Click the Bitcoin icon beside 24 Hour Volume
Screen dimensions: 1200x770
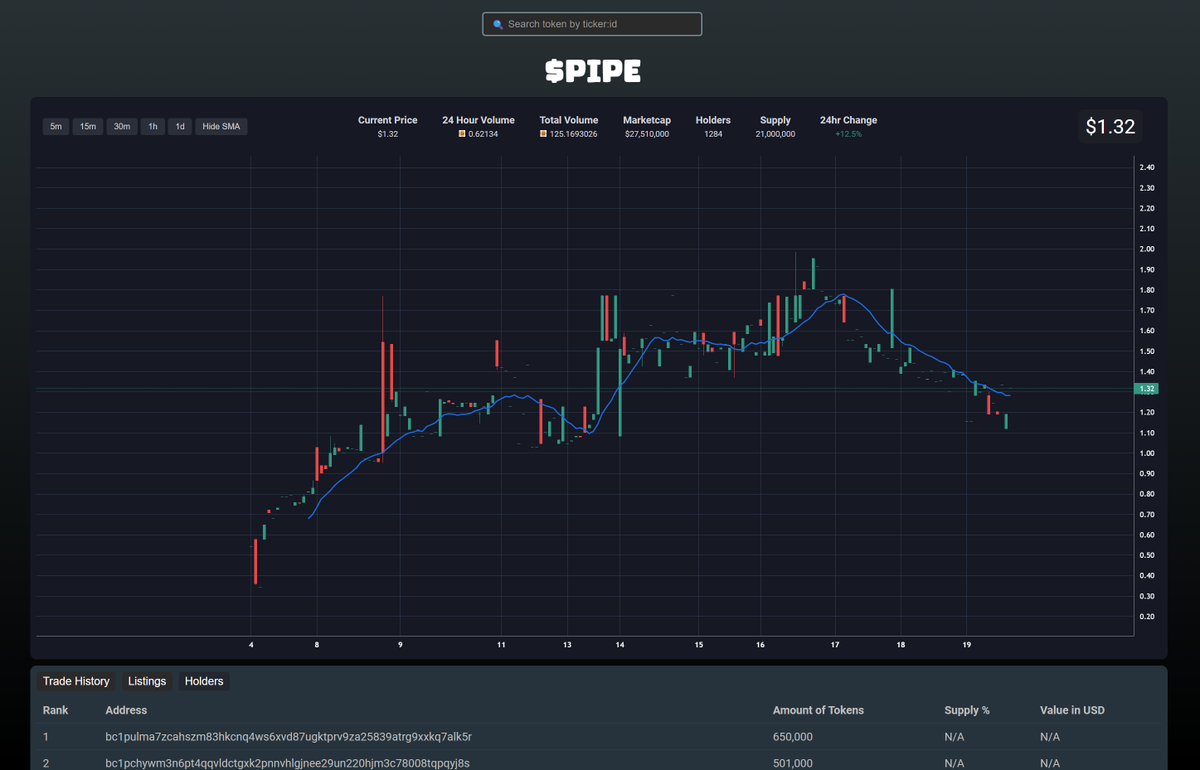coord(460,133)
